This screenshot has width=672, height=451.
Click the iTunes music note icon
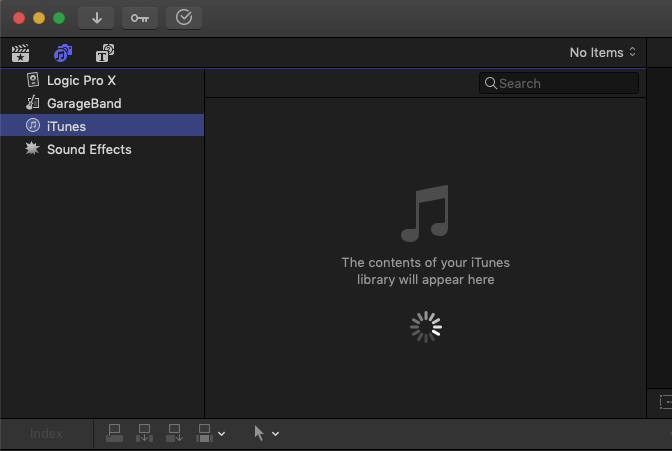[x=33, y=126]
